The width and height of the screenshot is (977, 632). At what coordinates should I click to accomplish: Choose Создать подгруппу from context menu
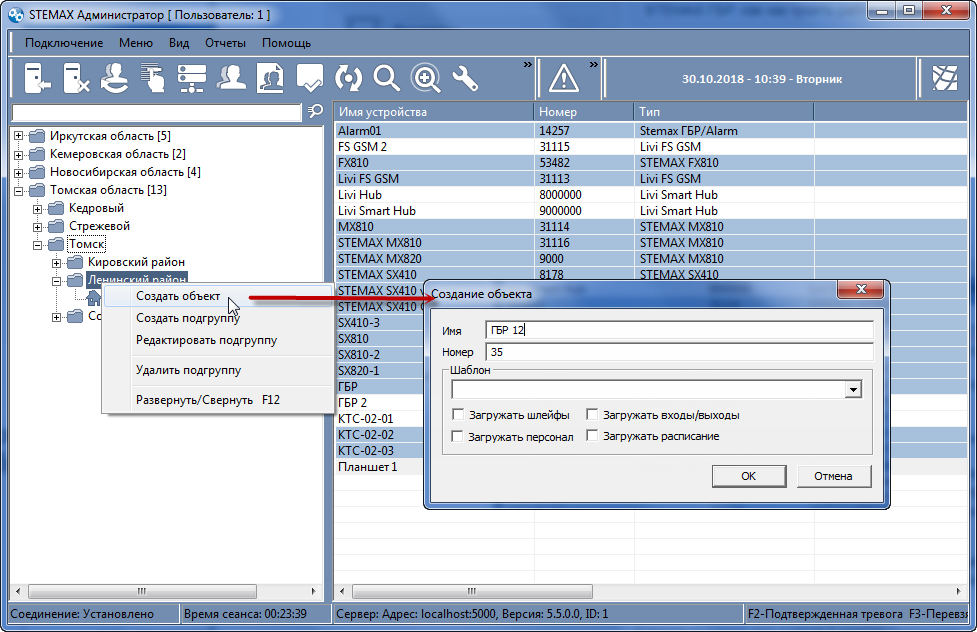188,318
